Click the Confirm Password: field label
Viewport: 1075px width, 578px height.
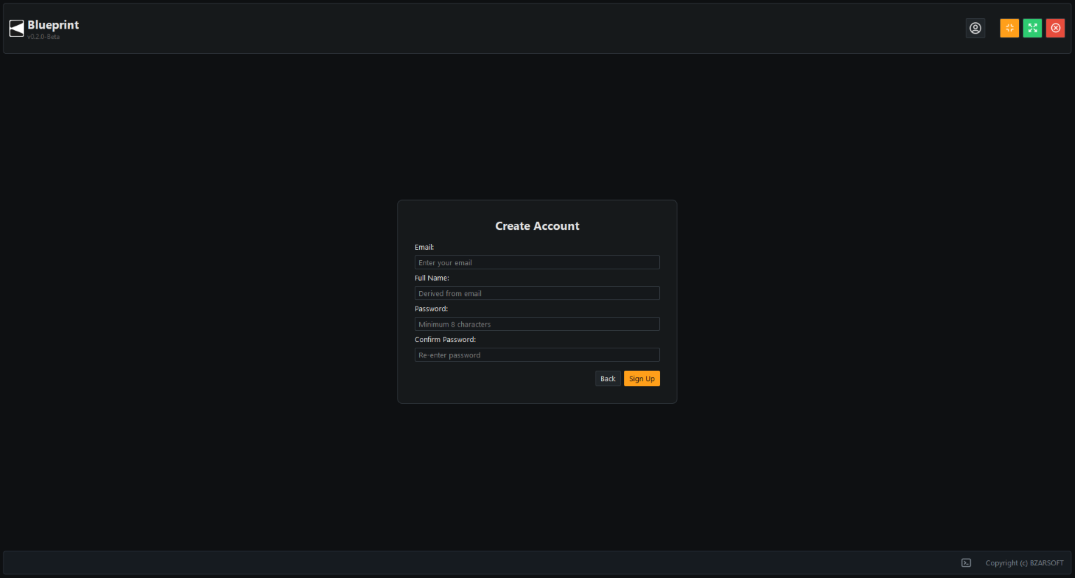pyautogui.click(x=445, y=339)
